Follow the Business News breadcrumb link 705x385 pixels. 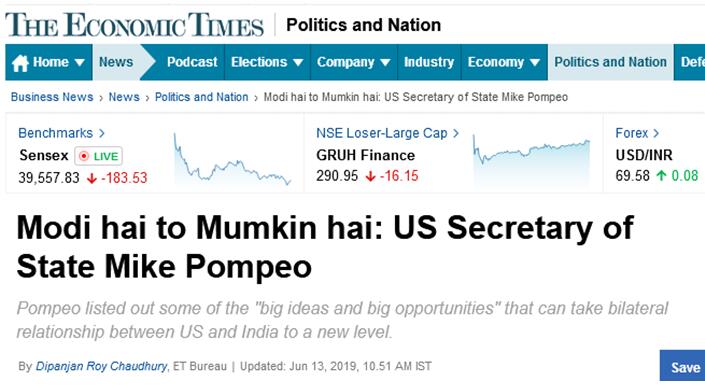coord(52,97)
